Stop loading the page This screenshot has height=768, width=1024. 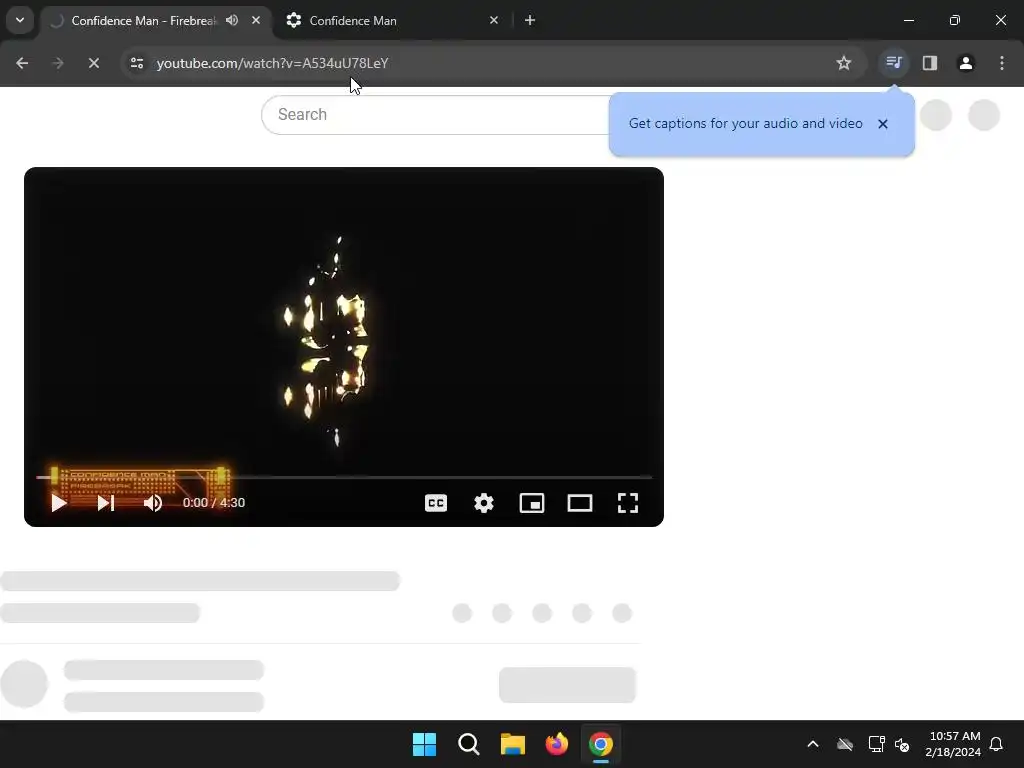coord(93,63)
